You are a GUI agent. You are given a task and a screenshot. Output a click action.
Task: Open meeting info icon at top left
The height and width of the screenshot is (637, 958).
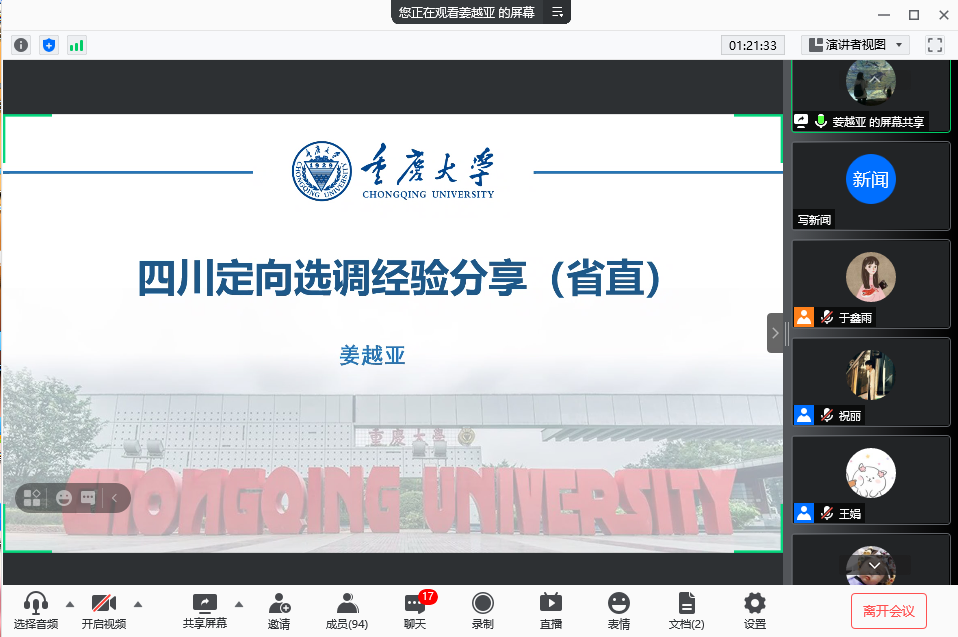21,45
